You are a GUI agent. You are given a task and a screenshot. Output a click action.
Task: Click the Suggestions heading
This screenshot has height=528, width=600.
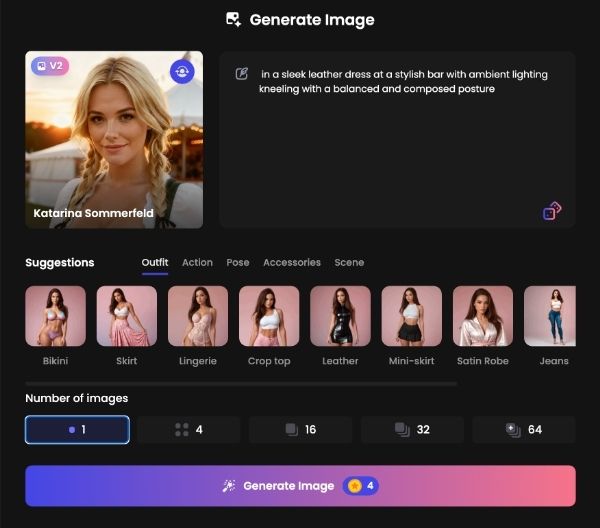(60, 262)
